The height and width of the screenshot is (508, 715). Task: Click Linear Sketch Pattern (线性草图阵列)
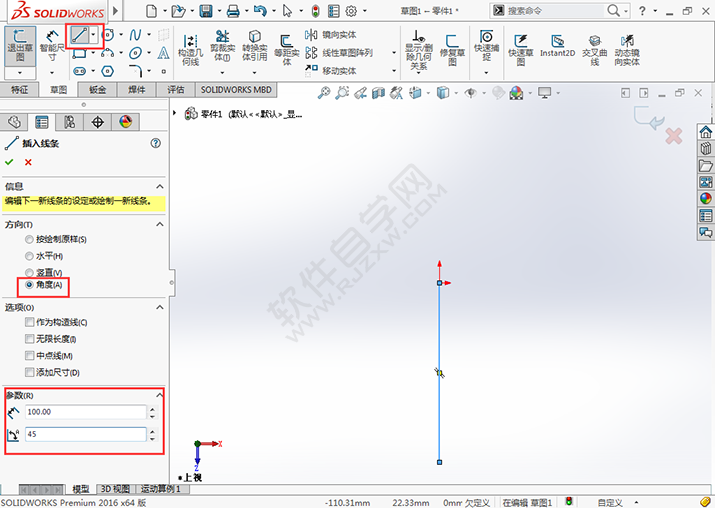point(339,53)
